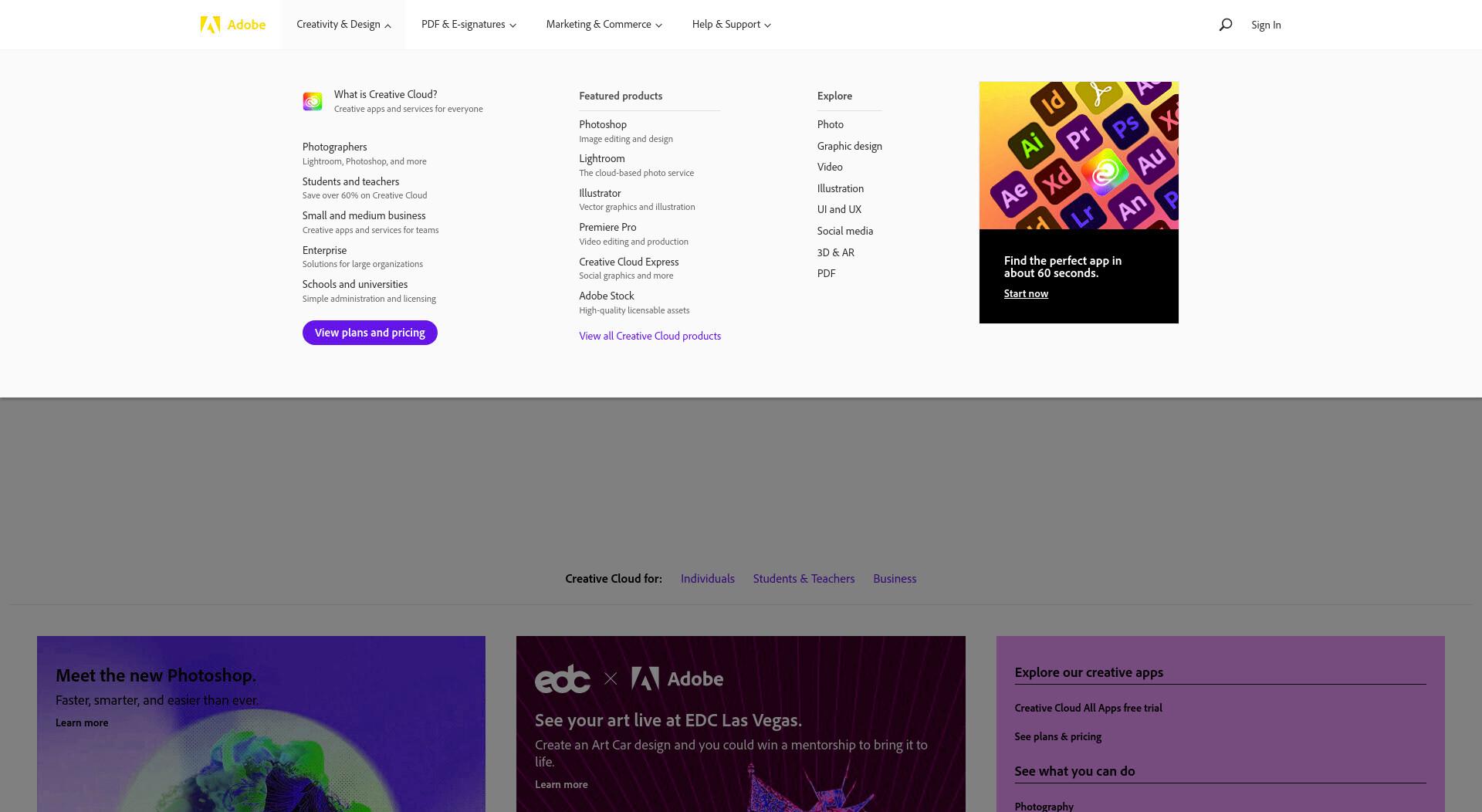Open Creative Cloud All Apps free trial
Viewport: 1482px width, 812px height.
click(1088, 708)
